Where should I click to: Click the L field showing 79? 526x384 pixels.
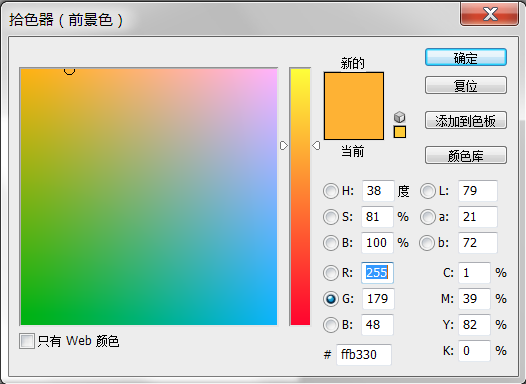point(478,191)
